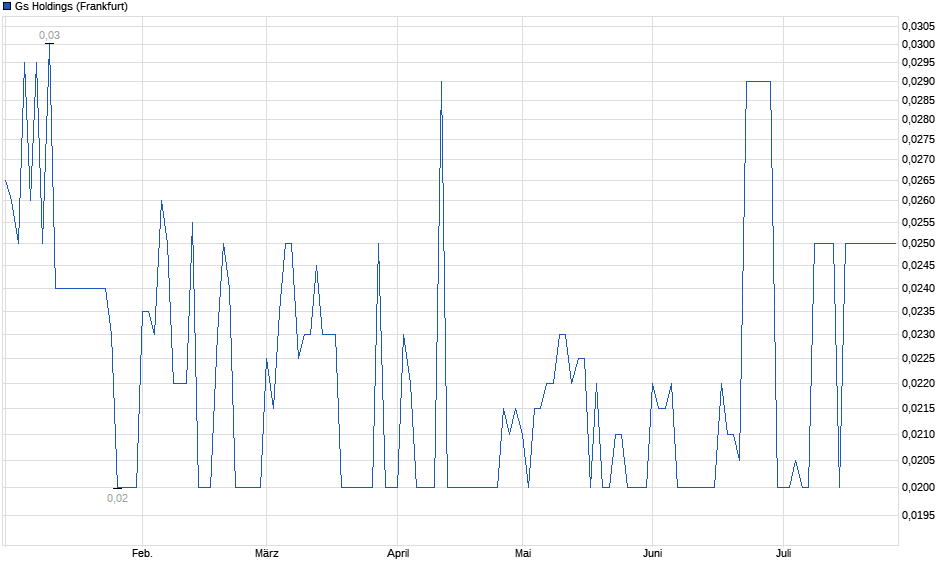Click the '0,0285' price axis value

tap(918, 100)
